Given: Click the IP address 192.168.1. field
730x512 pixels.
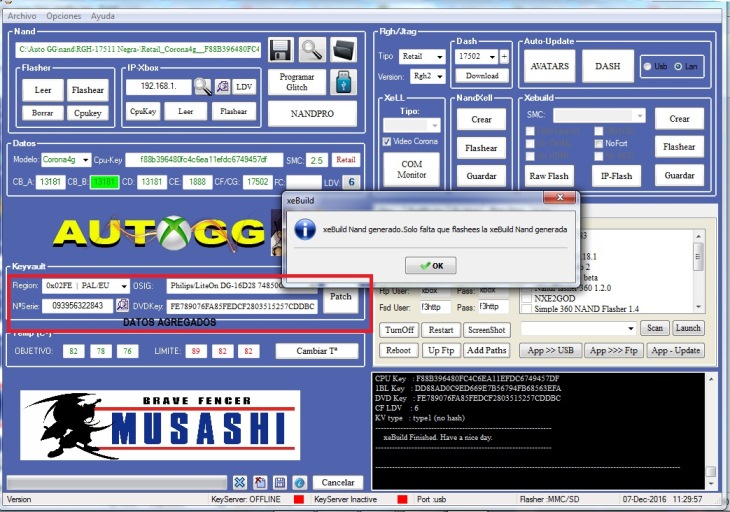Looking at the screenshot, I should pos(158,87).
